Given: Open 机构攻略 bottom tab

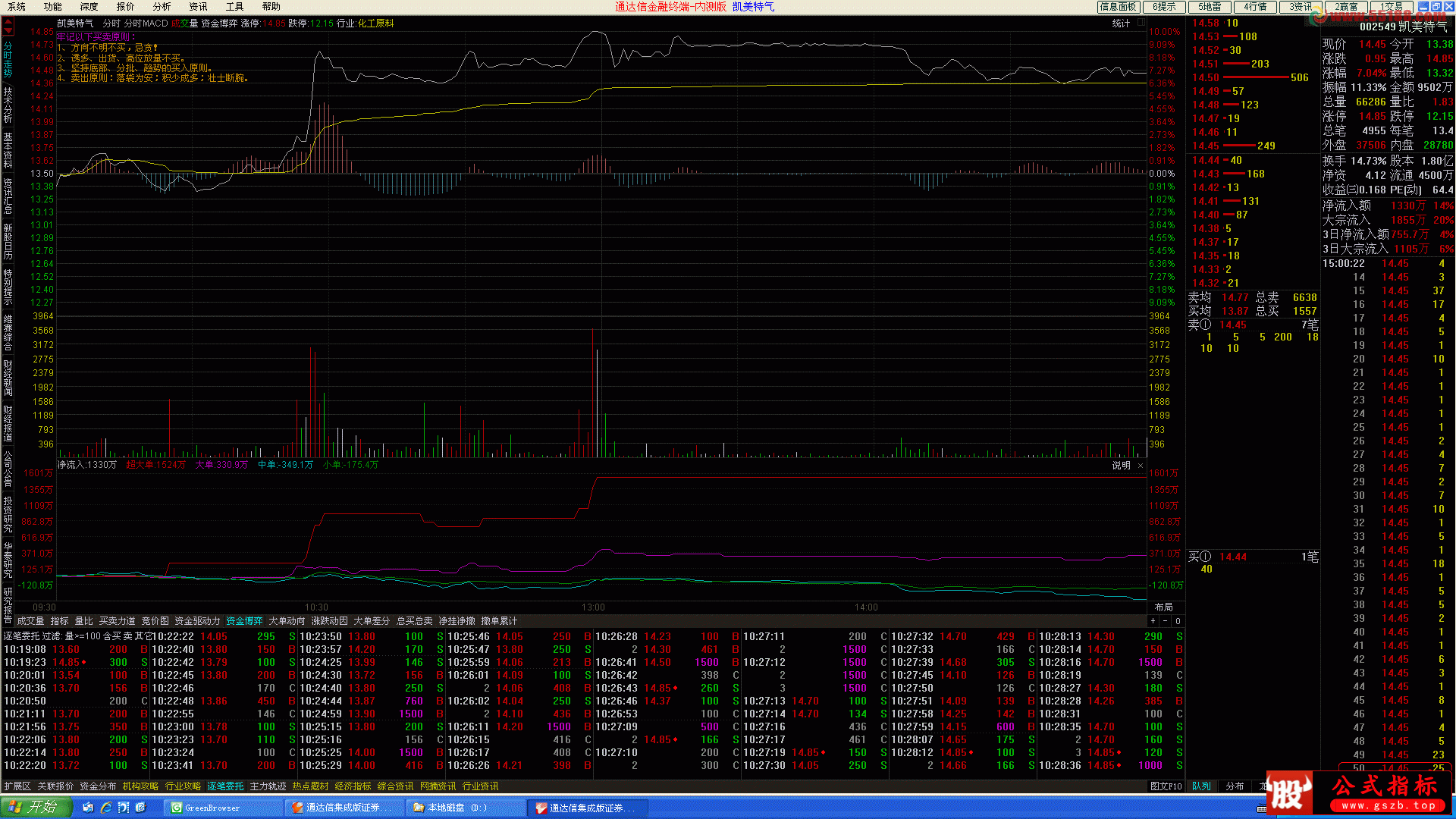Looking at the screenshot, I should pyautogui.click(x=140, y=786).
